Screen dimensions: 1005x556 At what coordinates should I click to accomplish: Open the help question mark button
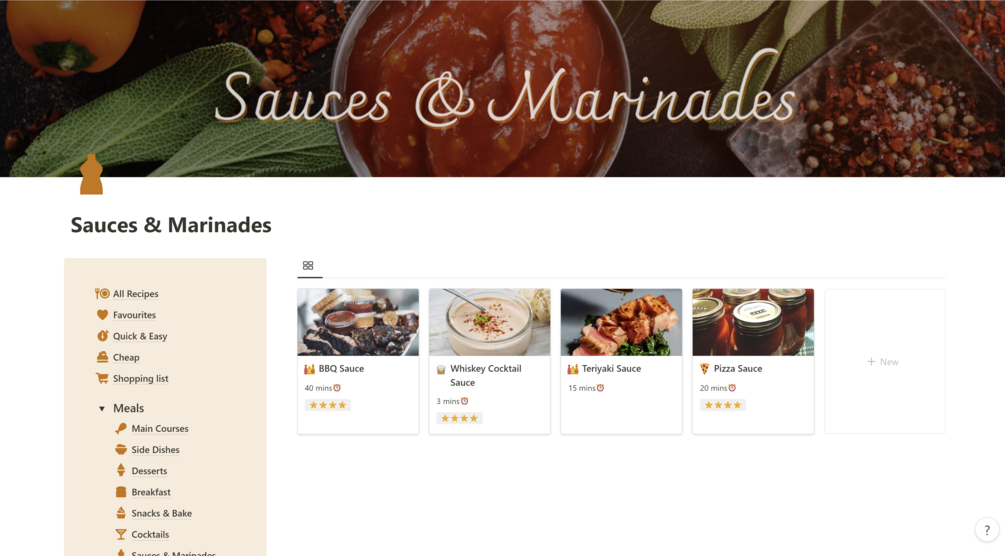987,531
